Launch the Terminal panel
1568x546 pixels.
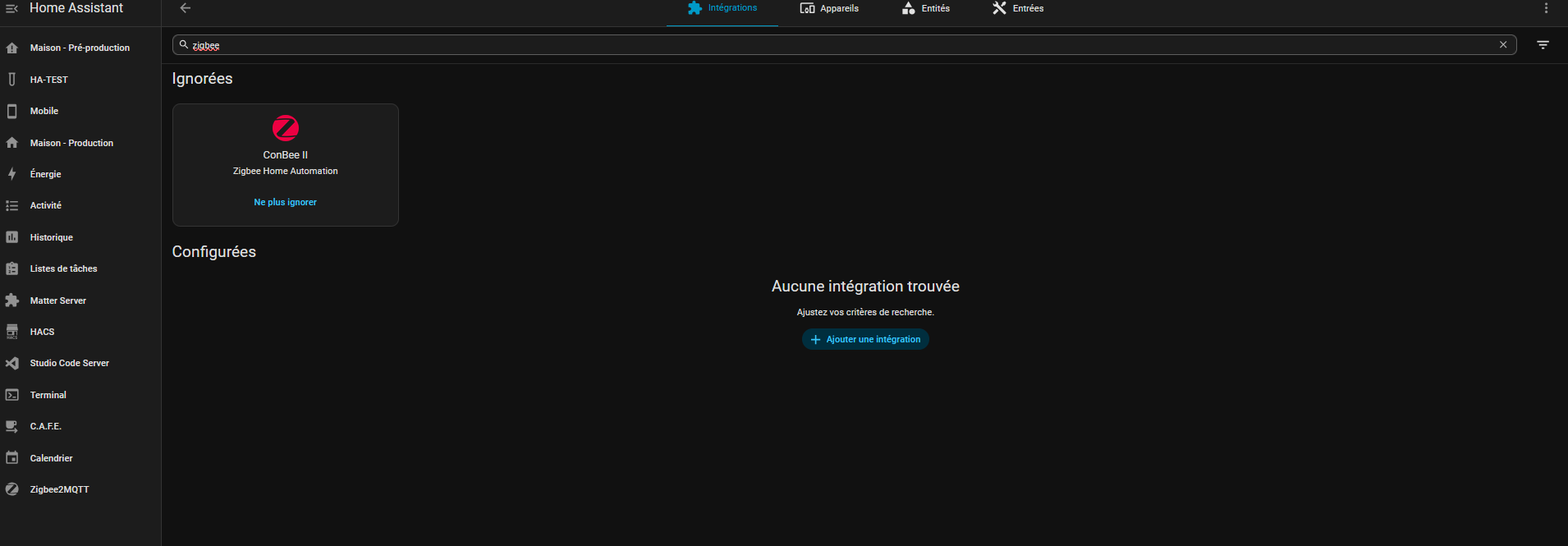(48, 395)
